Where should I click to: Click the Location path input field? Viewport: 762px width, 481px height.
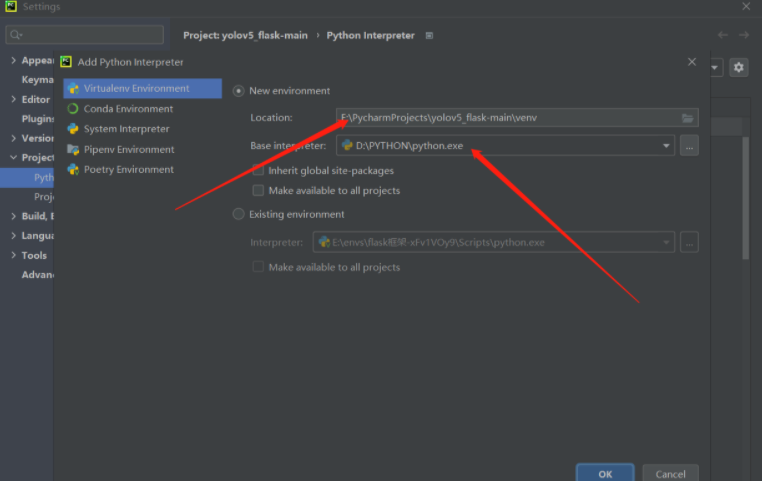pyautogui.click(x=517, y=118)
